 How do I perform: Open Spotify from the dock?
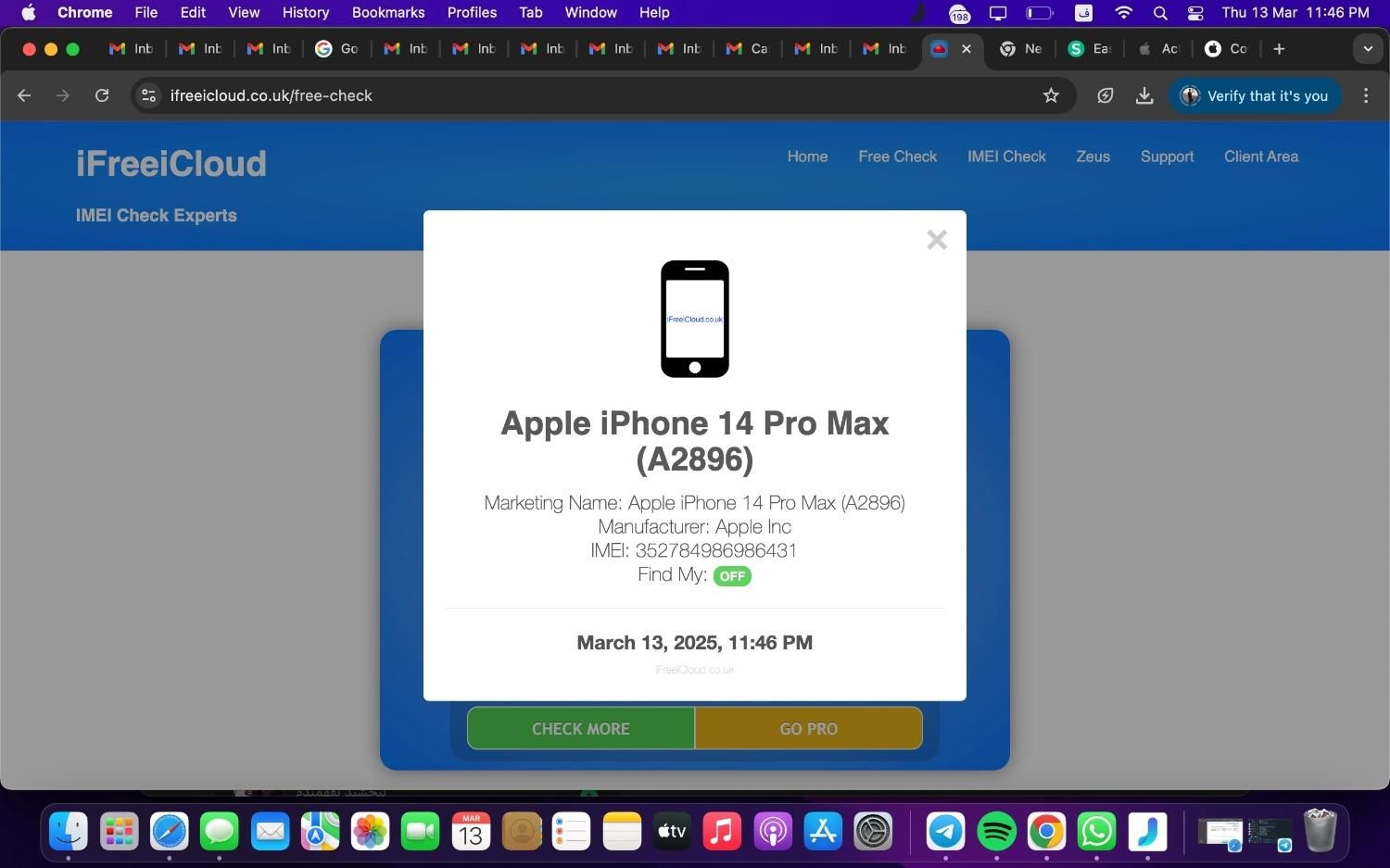[996, 831]
